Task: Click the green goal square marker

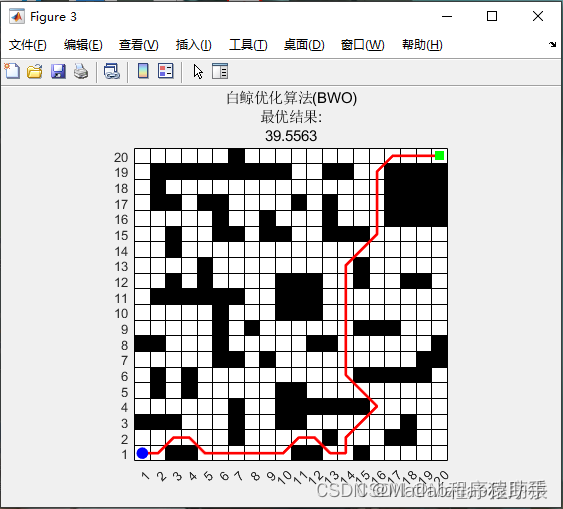Action: pos(439,155)
